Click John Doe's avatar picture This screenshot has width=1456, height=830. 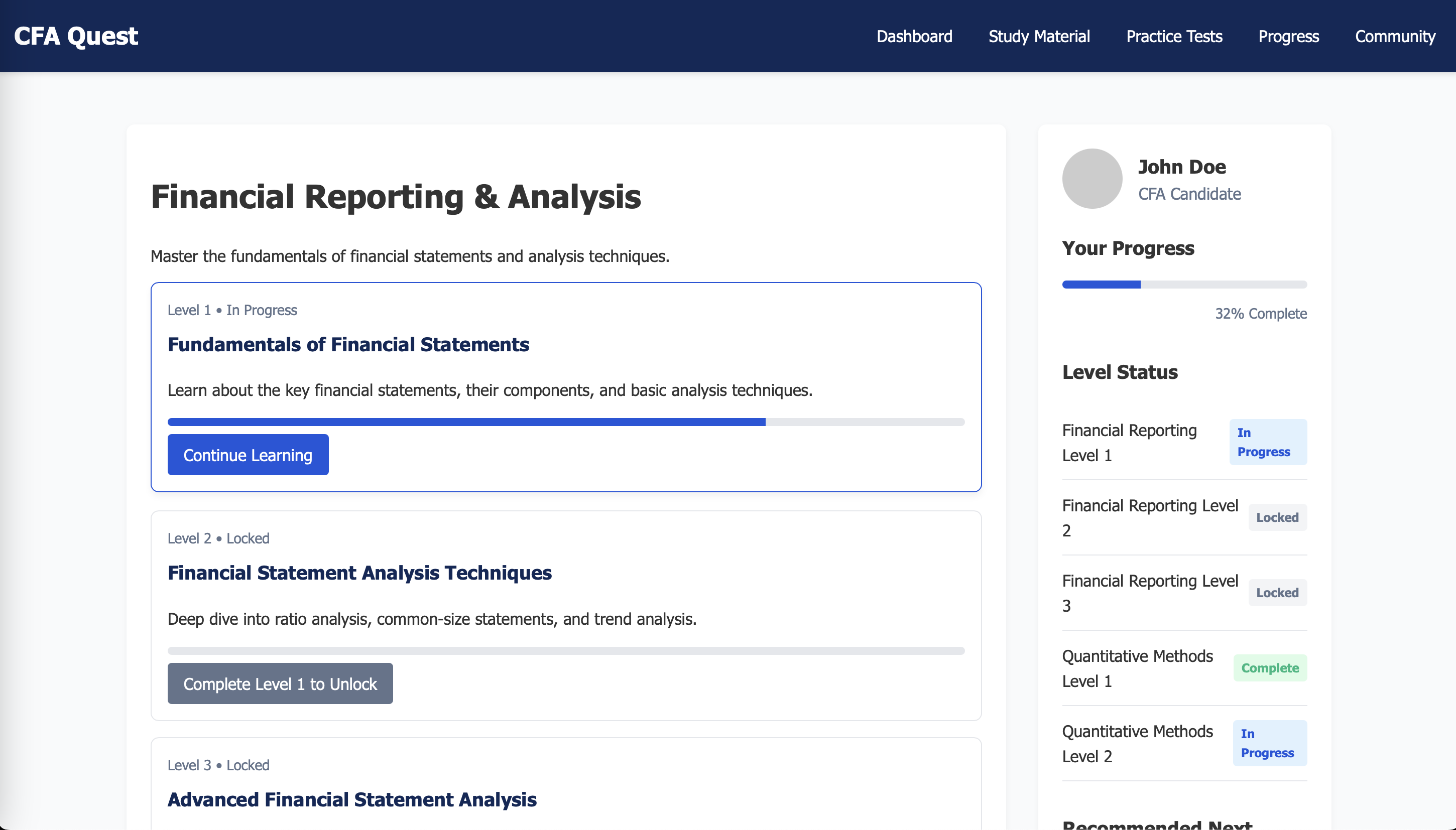pos(1092,179)
